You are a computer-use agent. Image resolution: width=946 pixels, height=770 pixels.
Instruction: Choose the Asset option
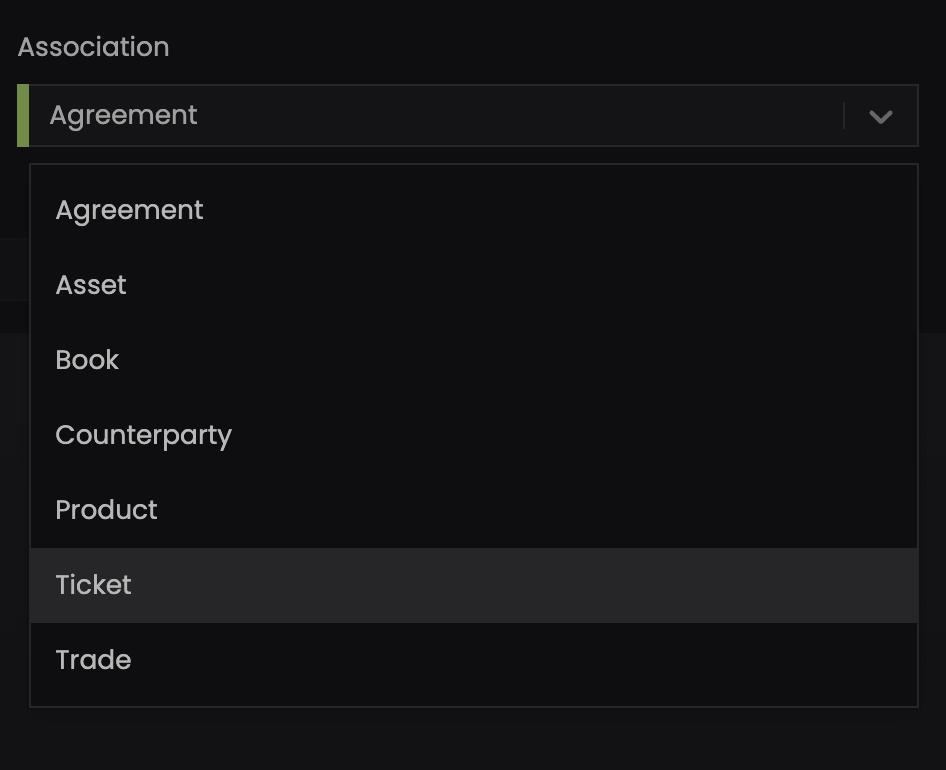(91, 285)
